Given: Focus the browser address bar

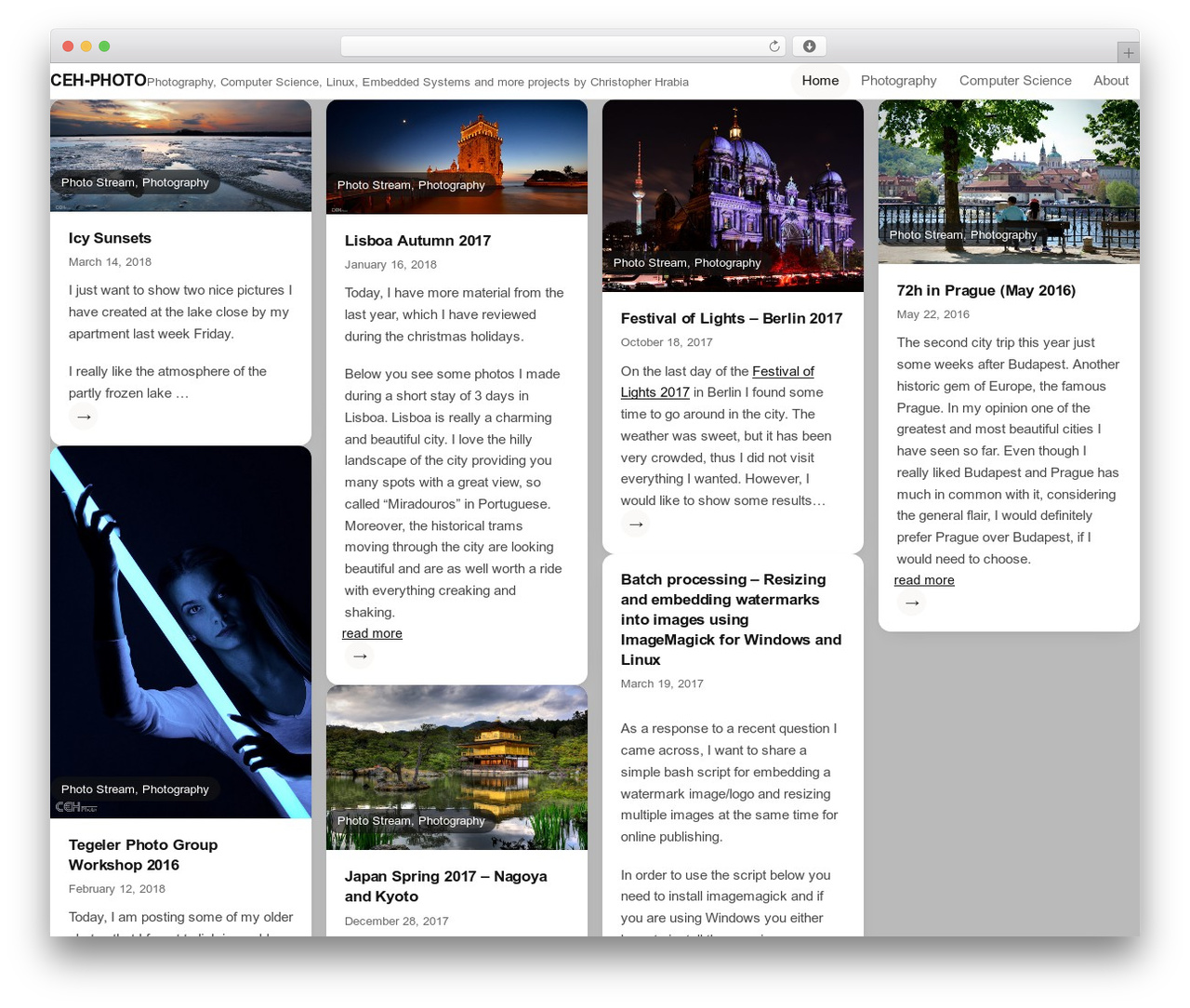Looking at the screenshot, I should (562, 46).
